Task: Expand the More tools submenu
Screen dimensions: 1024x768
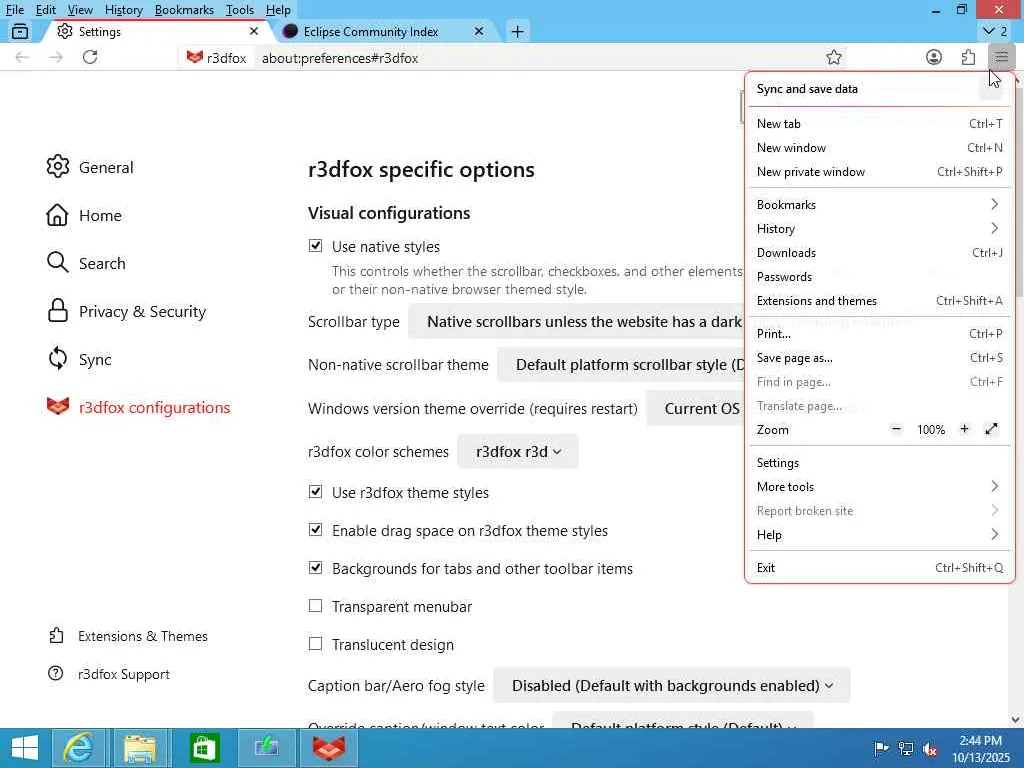Action: [878, 487]
